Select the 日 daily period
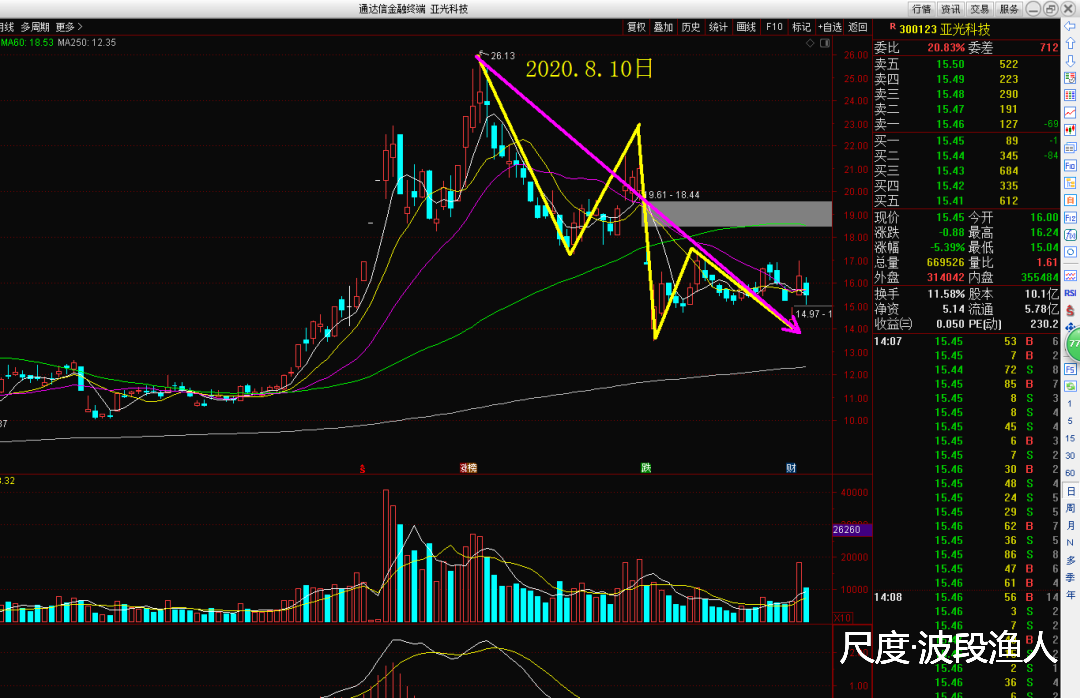Screen dimensions: 1080x698 tap(1070, 491)
